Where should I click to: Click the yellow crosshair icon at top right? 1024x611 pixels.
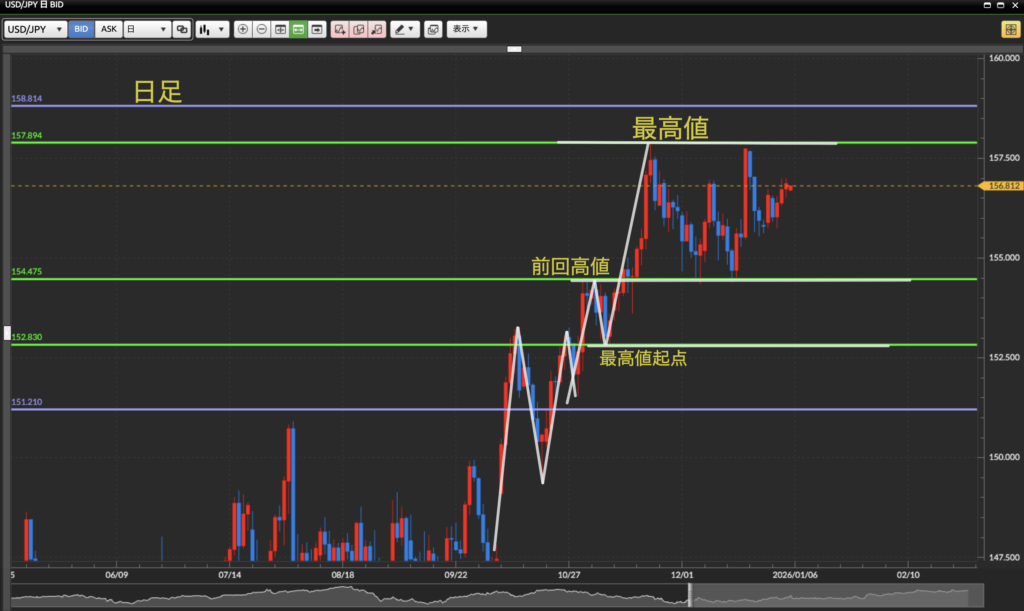pyautogui.click(x=1009, y=30)
